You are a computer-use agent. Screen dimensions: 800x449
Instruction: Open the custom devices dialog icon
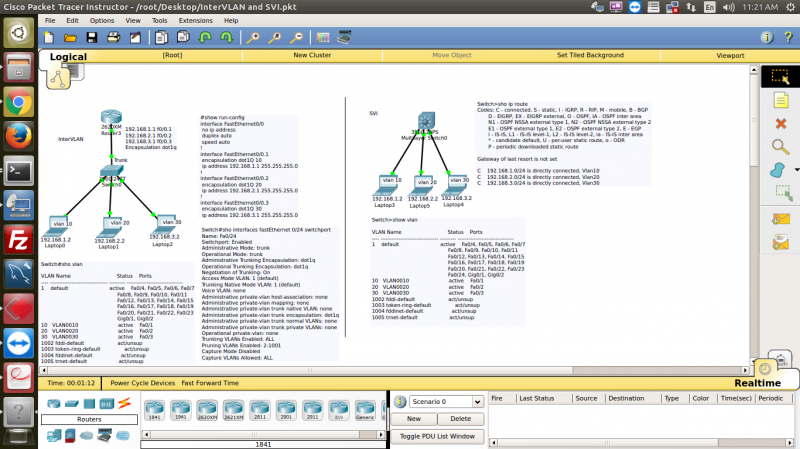(x=344, y=37)
